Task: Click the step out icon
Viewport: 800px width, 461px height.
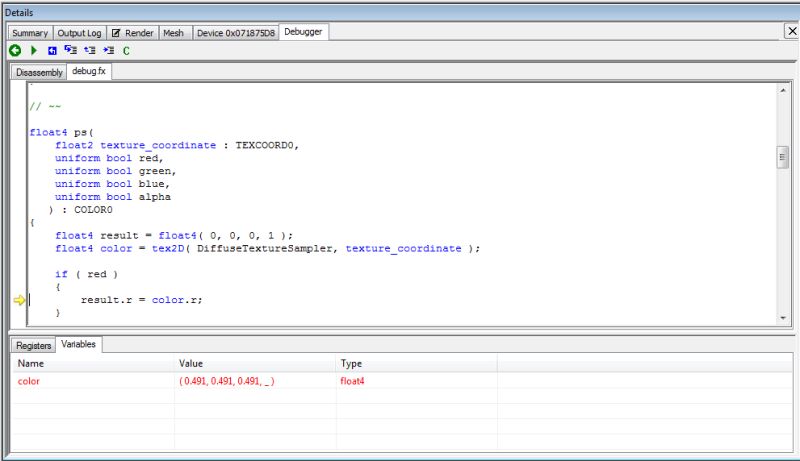Action: point(109,50)
